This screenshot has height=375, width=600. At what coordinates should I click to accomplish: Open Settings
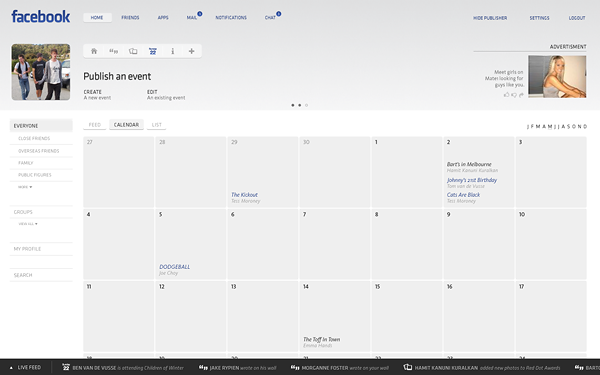pyautogui.click(x=540, y=18)
